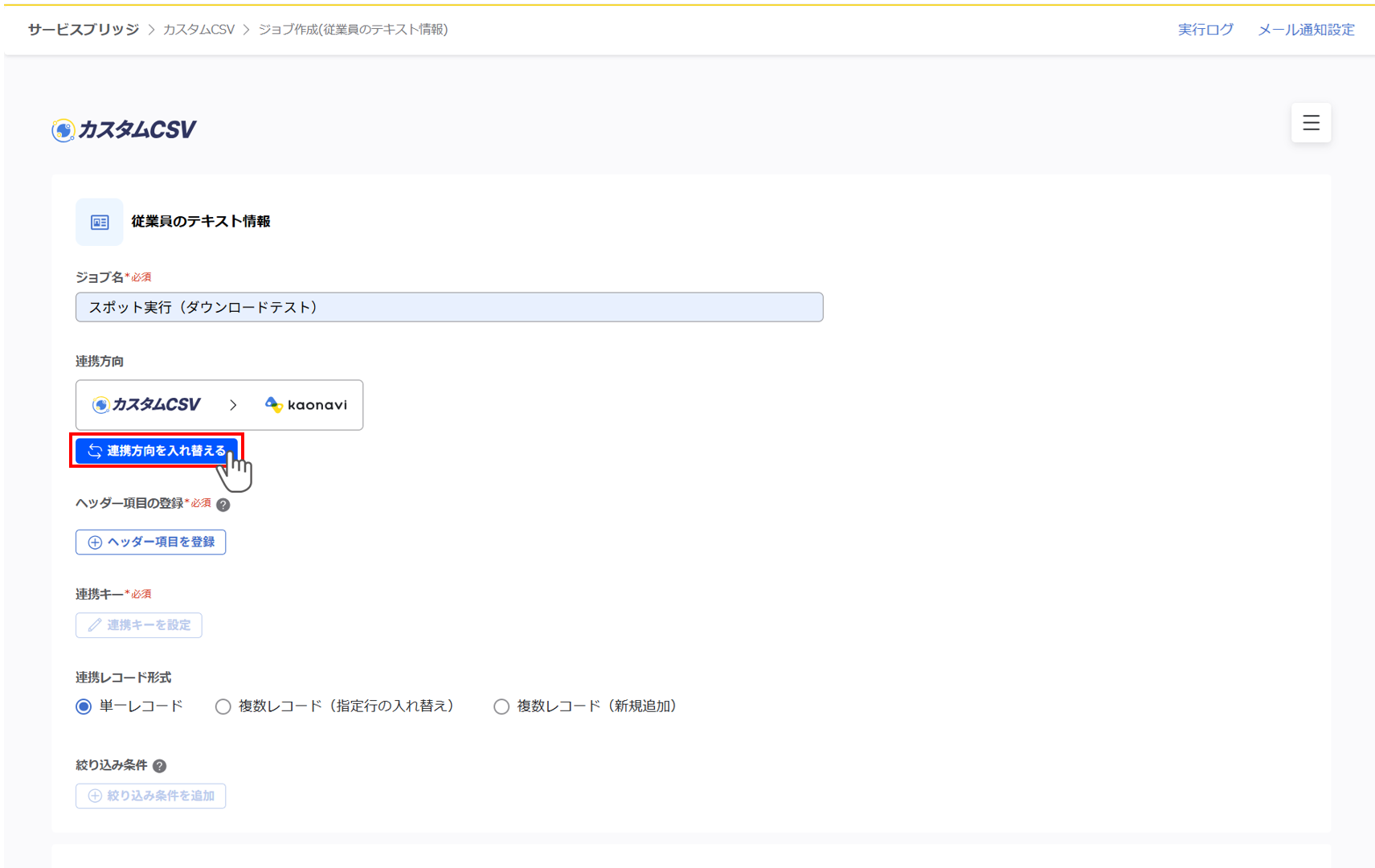
Task: Open 実行ログ from the top bar
Action: [x=1205, y=29]
